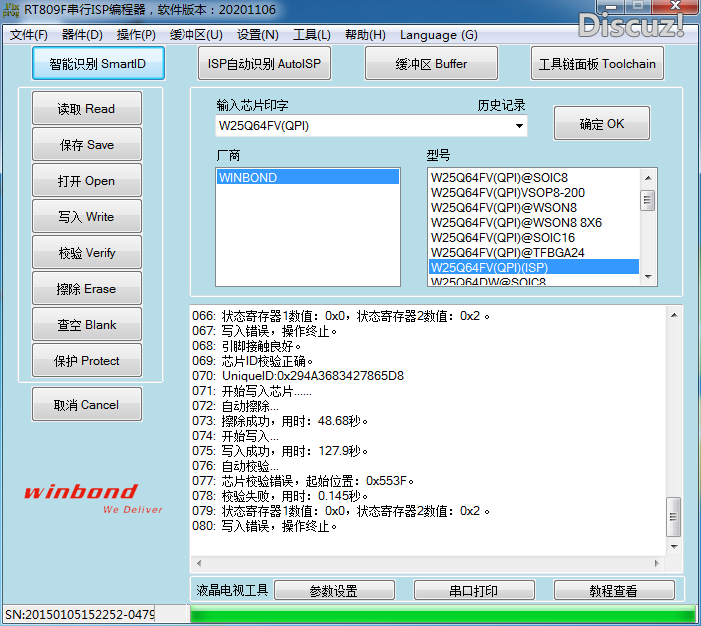This screenshot has height=626, width=701.
Task: Click the winbond logo image
Action: tap(93, 498)
